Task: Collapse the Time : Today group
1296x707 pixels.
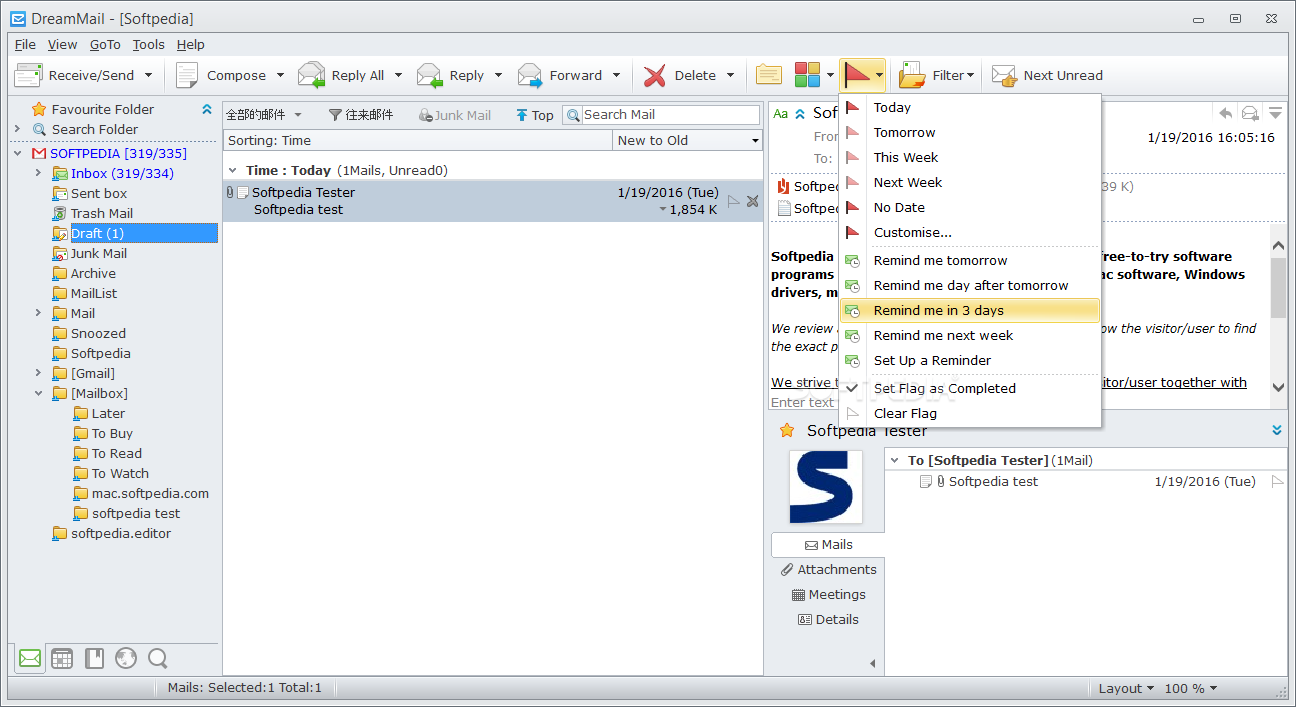Action: (232, 170)
